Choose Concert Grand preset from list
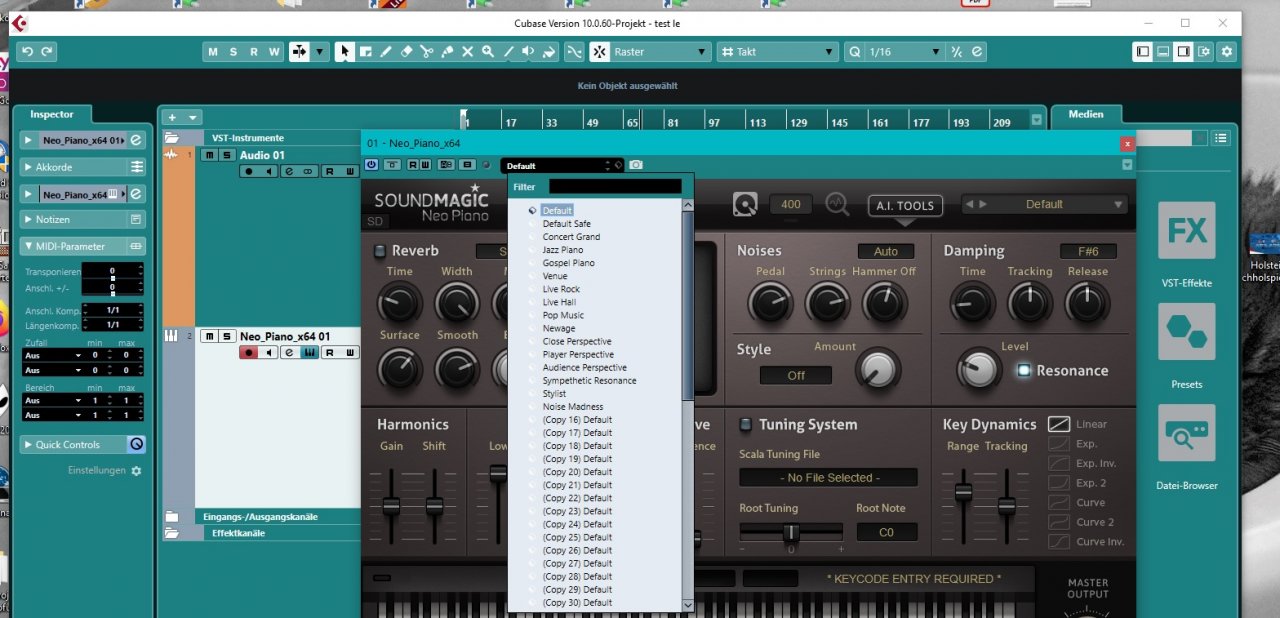1280x618 pixels. point(571,237)
